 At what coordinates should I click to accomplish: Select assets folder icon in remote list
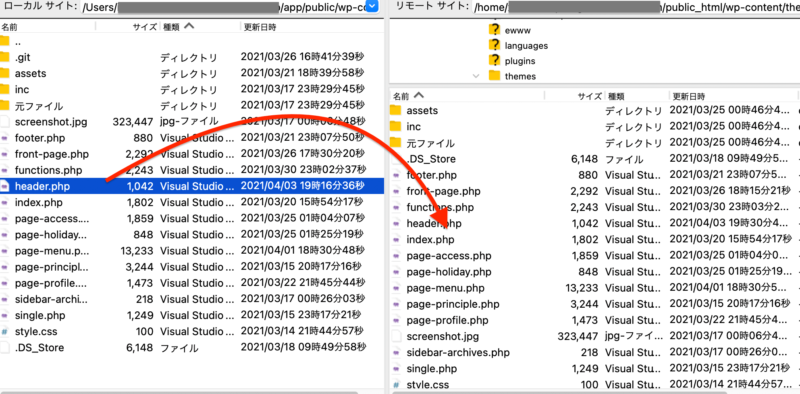[396, 110]
